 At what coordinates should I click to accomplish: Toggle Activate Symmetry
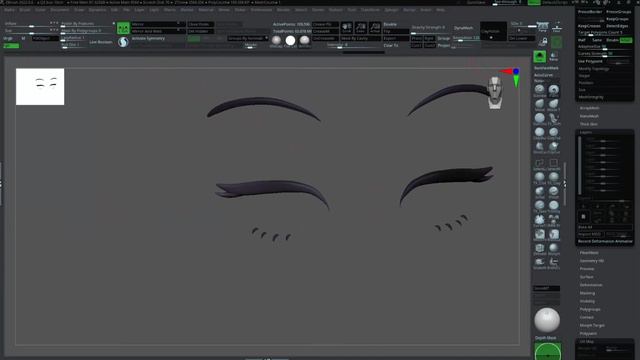tap(149, 38)
